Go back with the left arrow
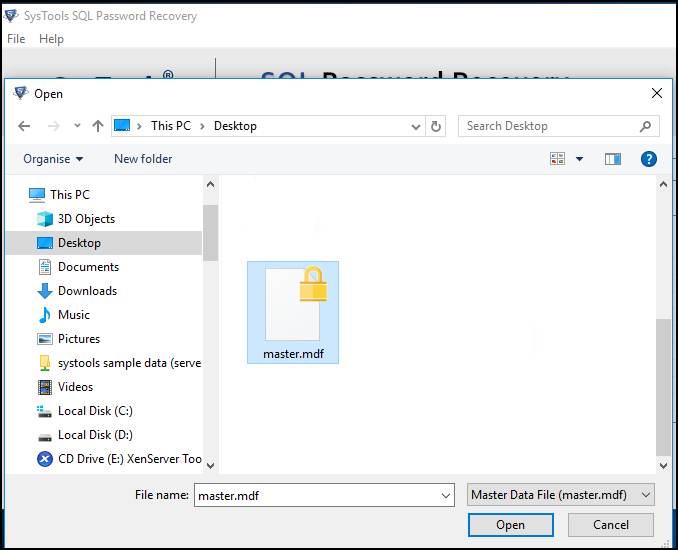 point(24,126)
